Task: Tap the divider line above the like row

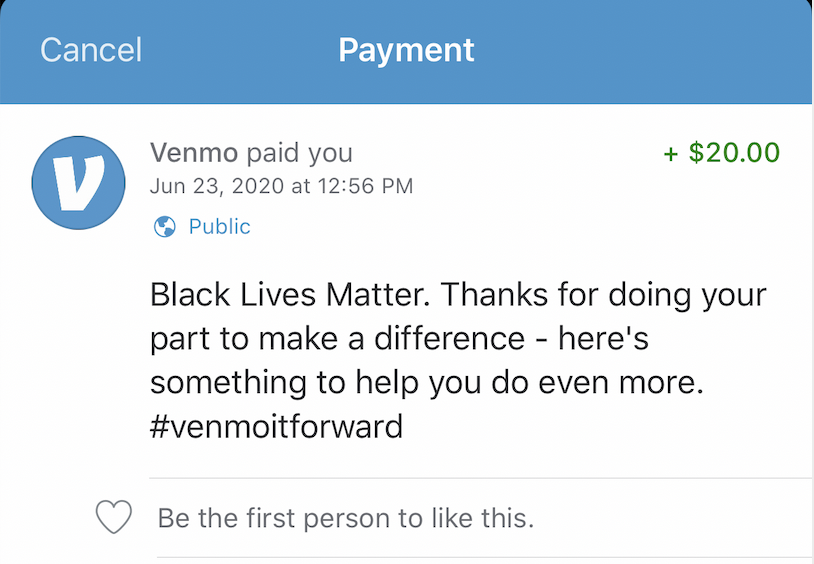Action: click(481, 478)
